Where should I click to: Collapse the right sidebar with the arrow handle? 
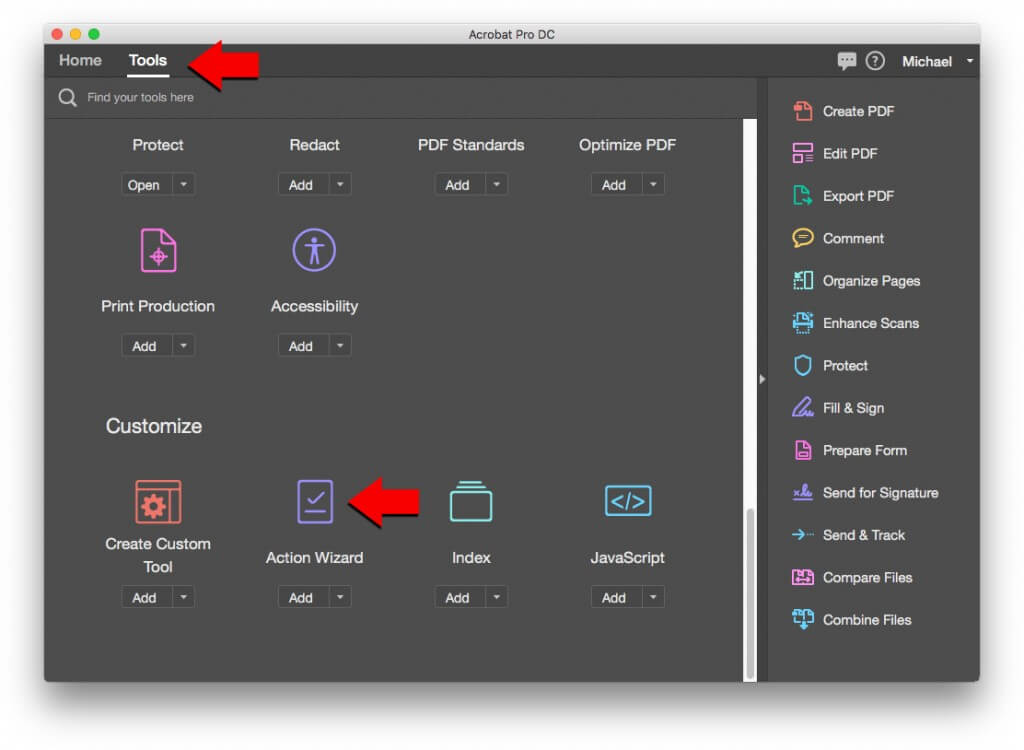pyautogui.click(x=762, y=379)
